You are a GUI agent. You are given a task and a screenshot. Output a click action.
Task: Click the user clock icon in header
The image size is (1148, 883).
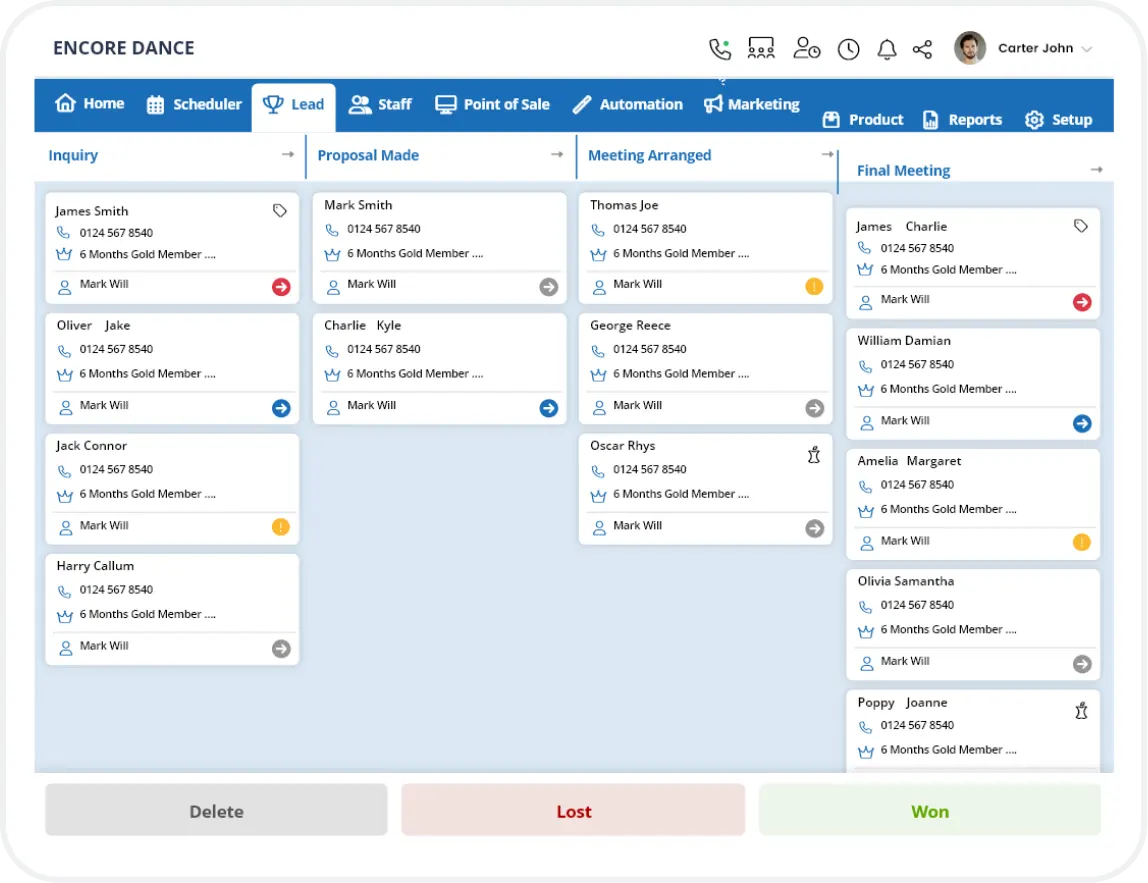(x=807, y=48)
